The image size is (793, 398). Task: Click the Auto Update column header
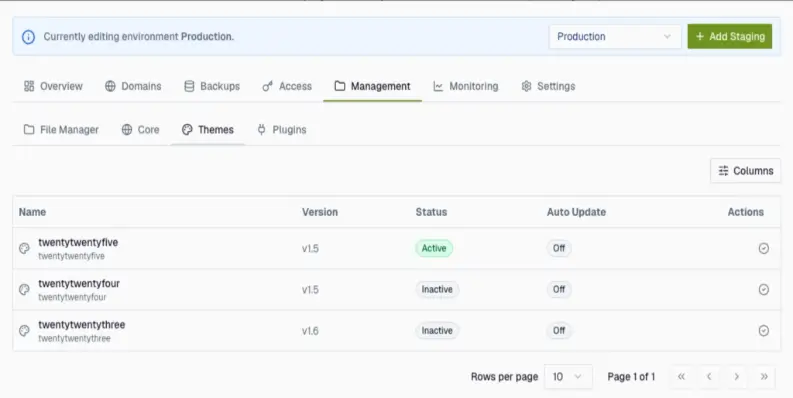click(x=576, y=212)
